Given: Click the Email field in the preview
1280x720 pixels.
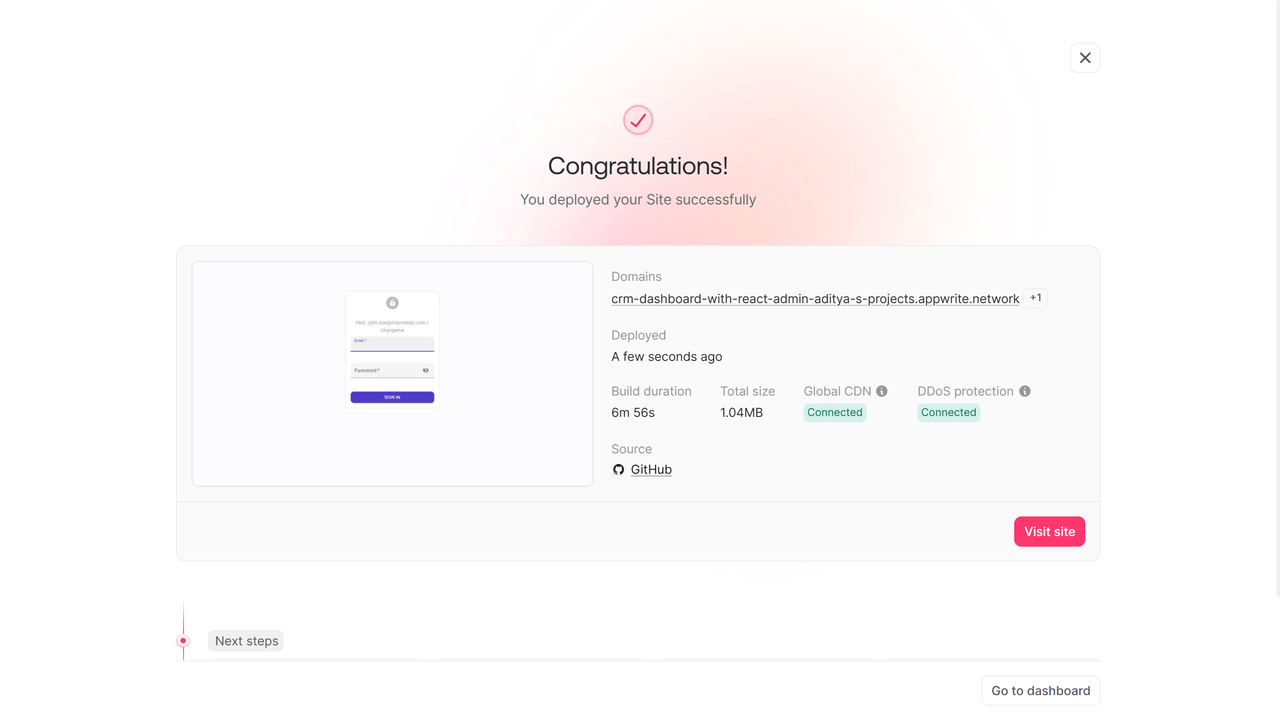Looking at the screenshot, I should point(392,344).
